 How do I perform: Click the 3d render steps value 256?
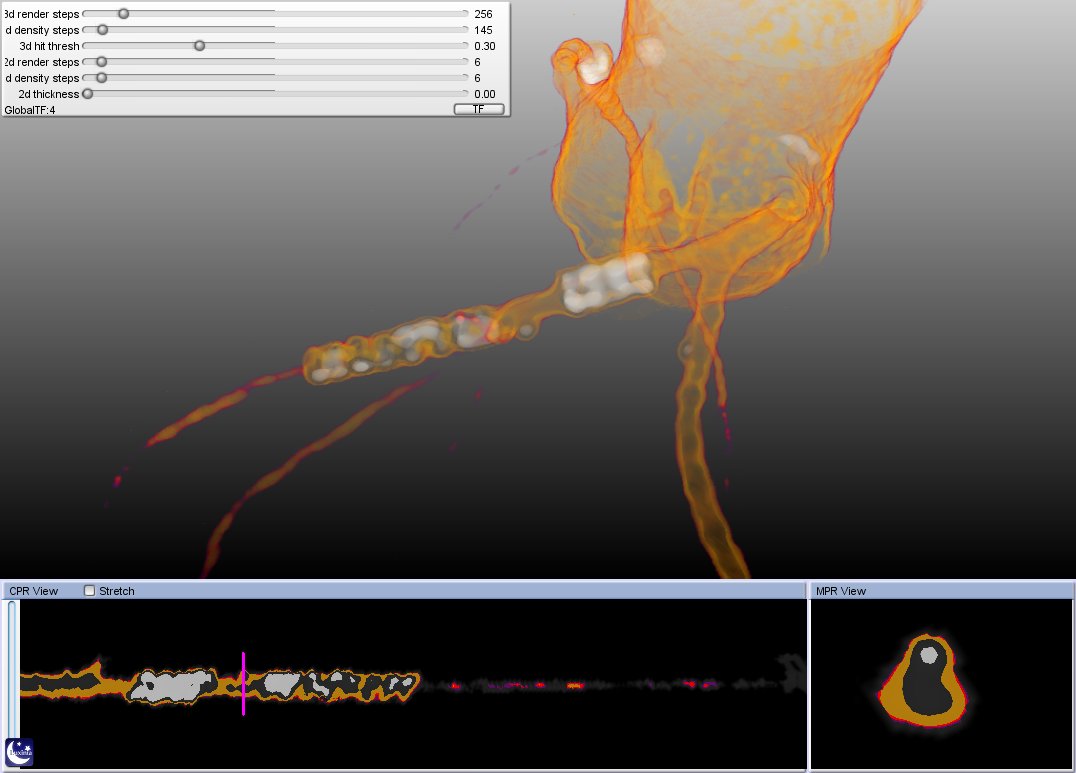pyautogui.click(x=484, y=14)
